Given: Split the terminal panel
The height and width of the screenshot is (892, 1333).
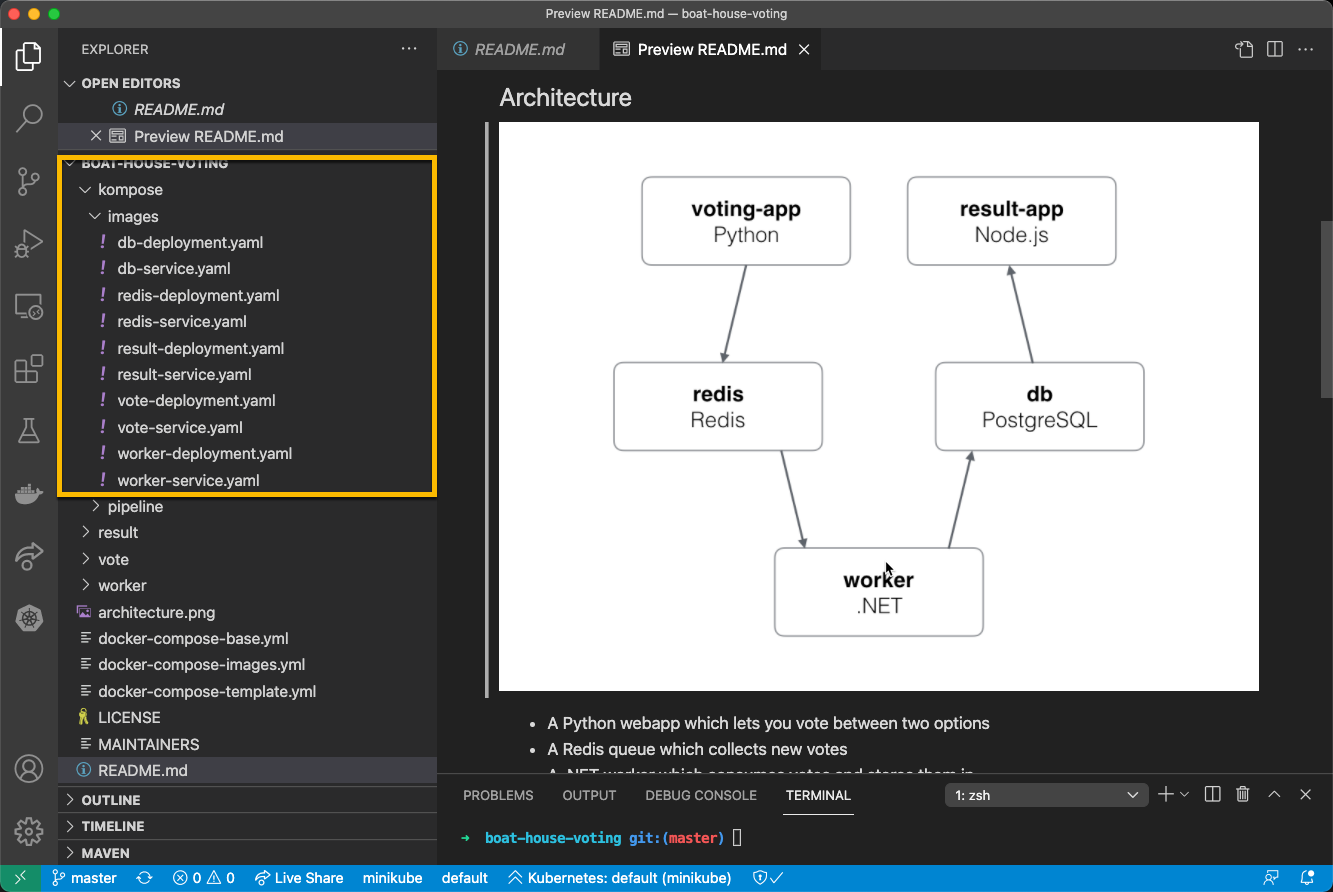Looking at the screenshot, I should coord(1213,795).
